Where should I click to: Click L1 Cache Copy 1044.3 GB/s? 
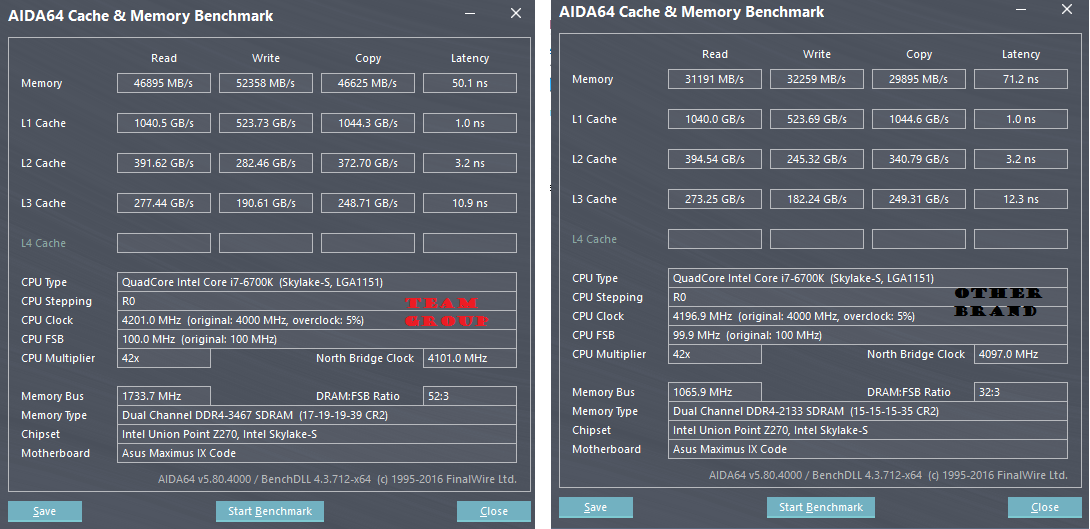tap(368, 123)
